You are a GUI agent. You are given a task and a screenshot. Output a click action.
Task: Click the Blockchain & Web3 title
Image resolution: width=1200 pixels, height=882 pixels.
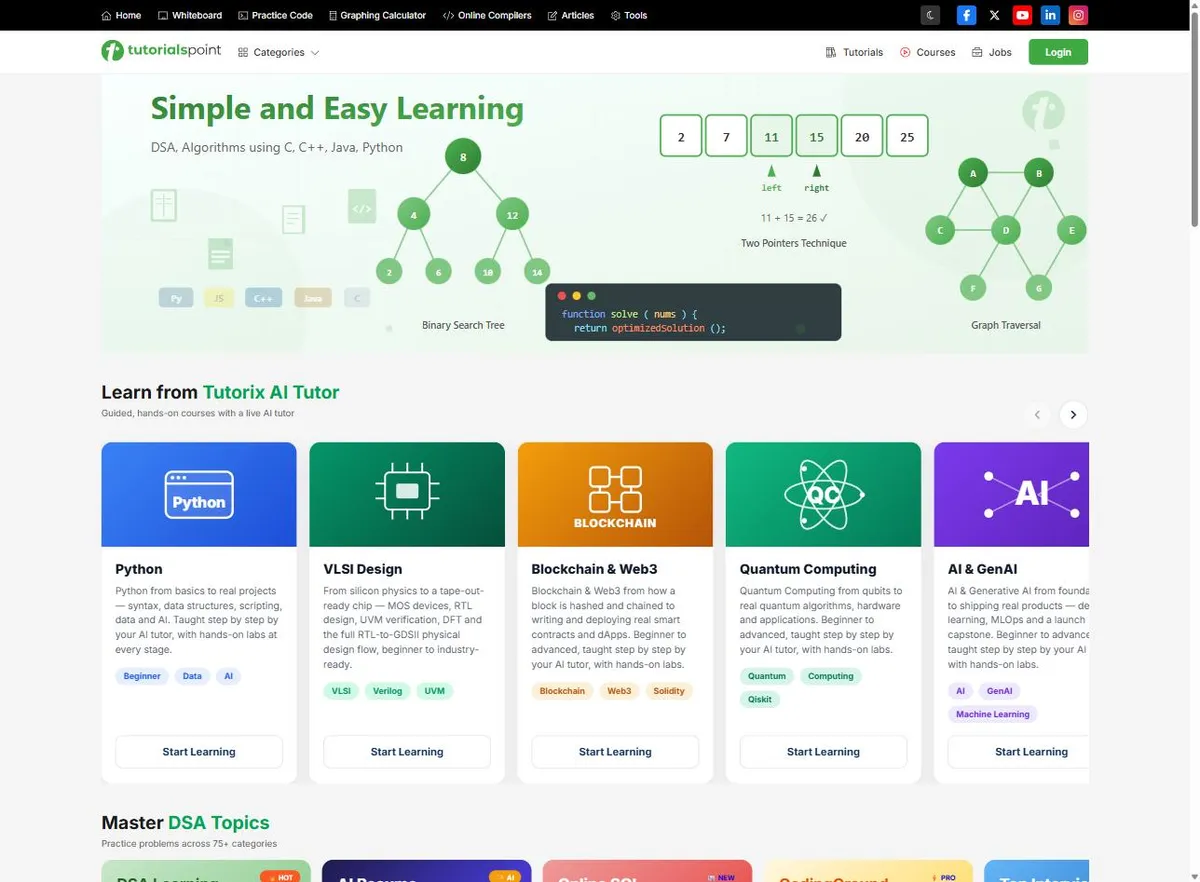tap(594, 569)
